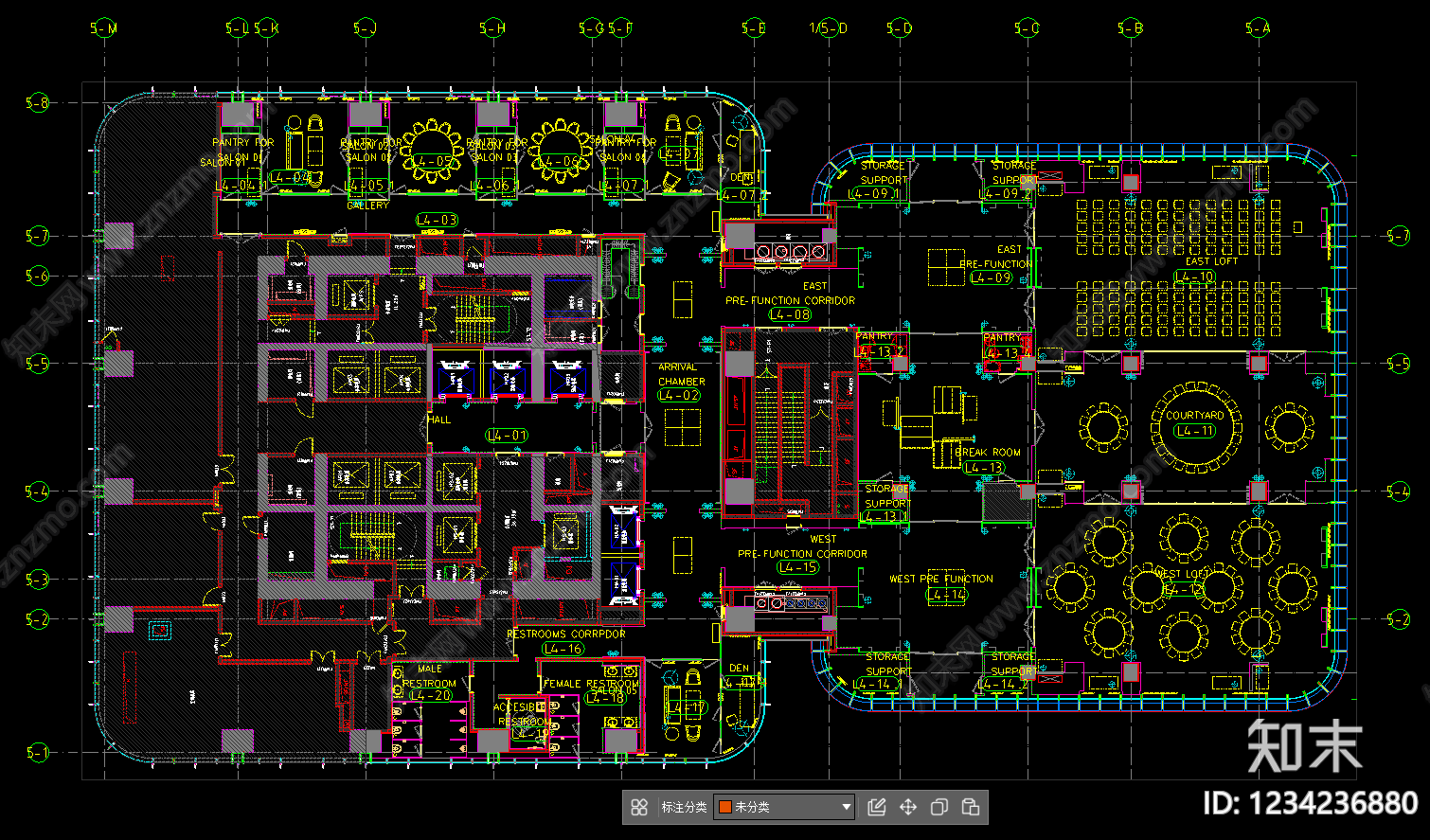Click the BREAK ROOM label

[x=988, y=453]
